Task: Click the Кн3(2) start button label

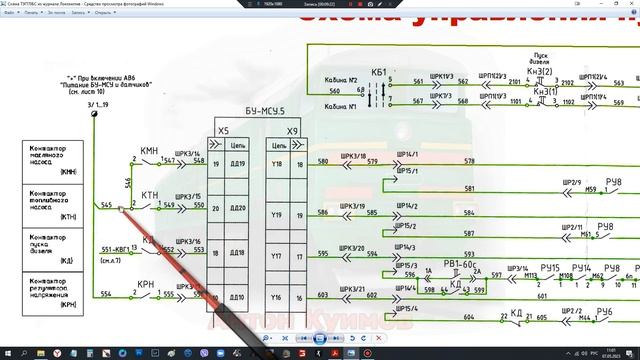Action: pos(540,71)
